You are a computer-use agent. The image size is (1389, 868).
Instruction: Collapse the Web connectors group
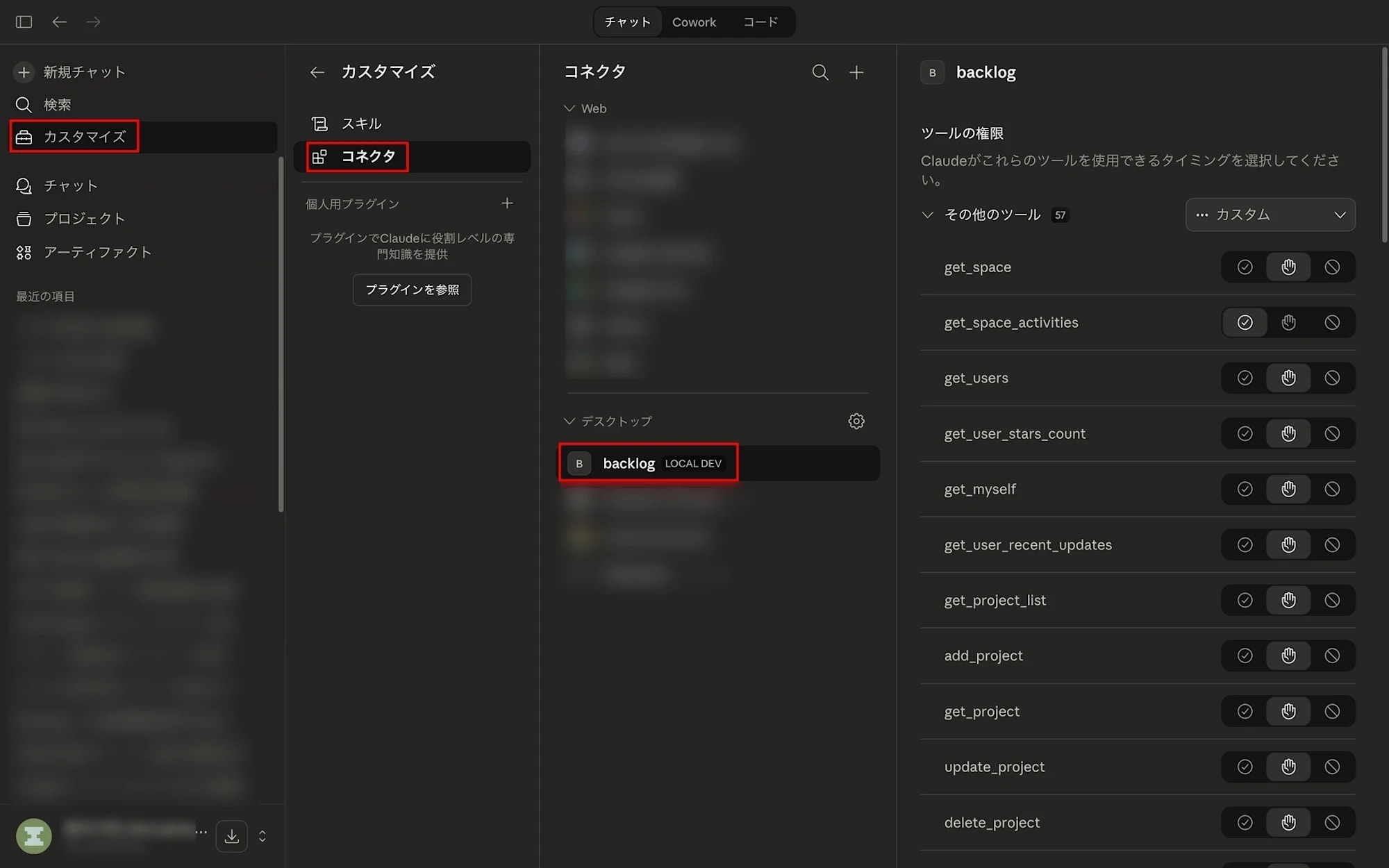click(569, 108)
